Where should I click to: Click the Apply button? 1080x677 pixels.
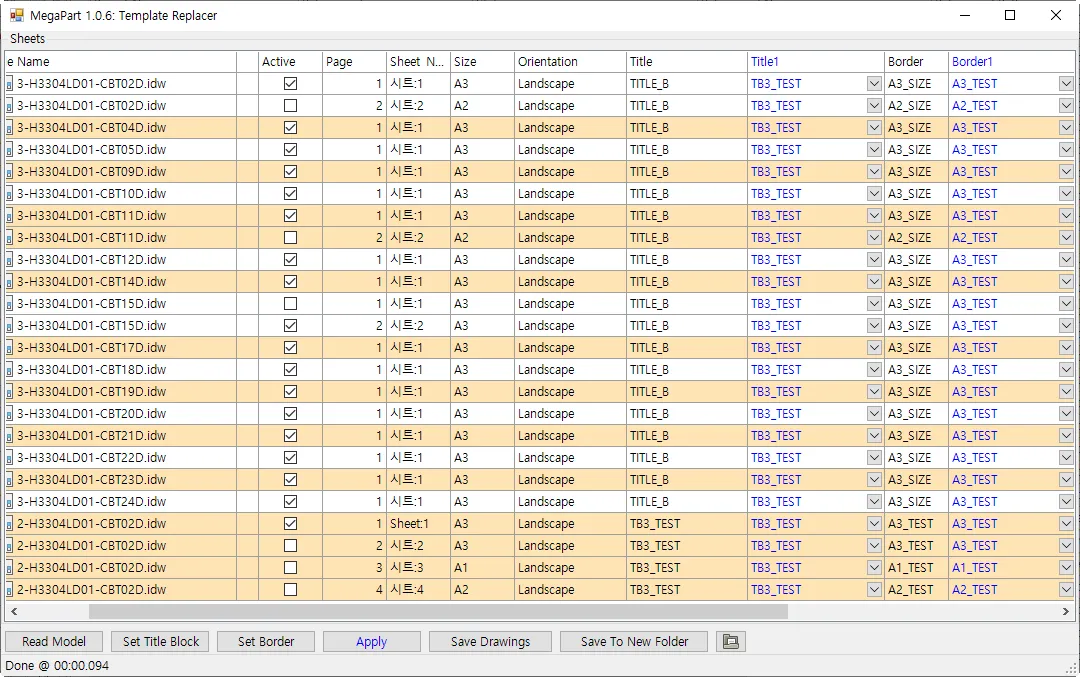371,642
